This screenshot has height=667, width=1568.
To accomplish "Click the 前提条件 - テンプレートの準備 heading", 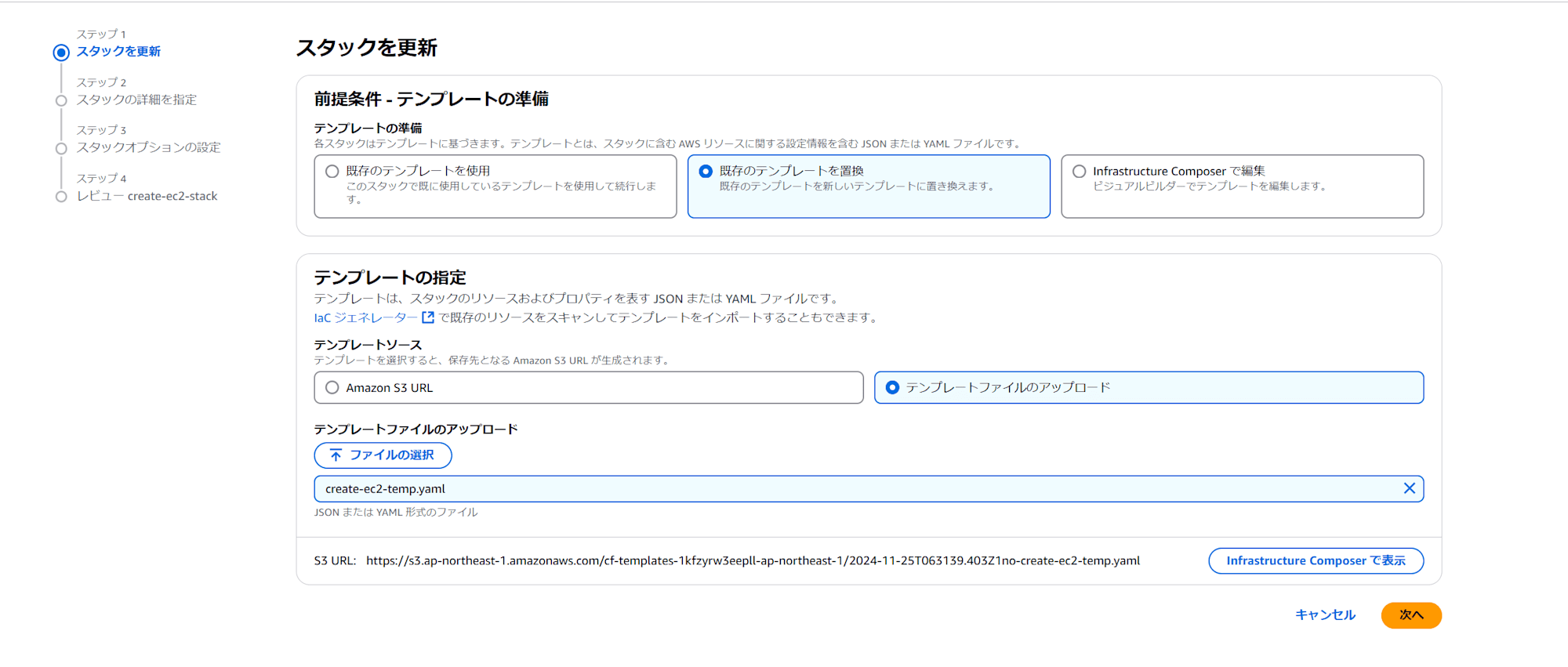I will point(431,100).
